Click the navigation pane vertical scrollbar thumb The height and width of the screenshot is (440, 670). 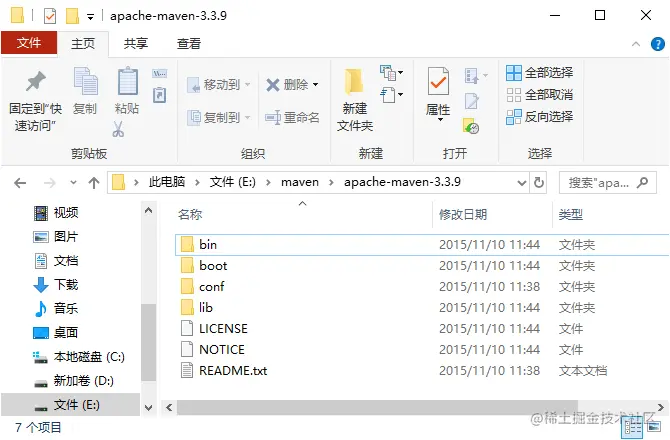148,342
